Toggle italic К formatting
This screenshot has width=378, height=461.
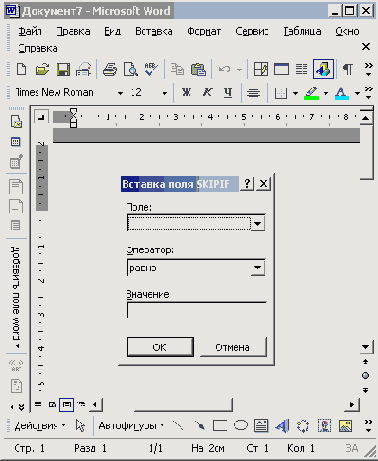click(207, 92)
